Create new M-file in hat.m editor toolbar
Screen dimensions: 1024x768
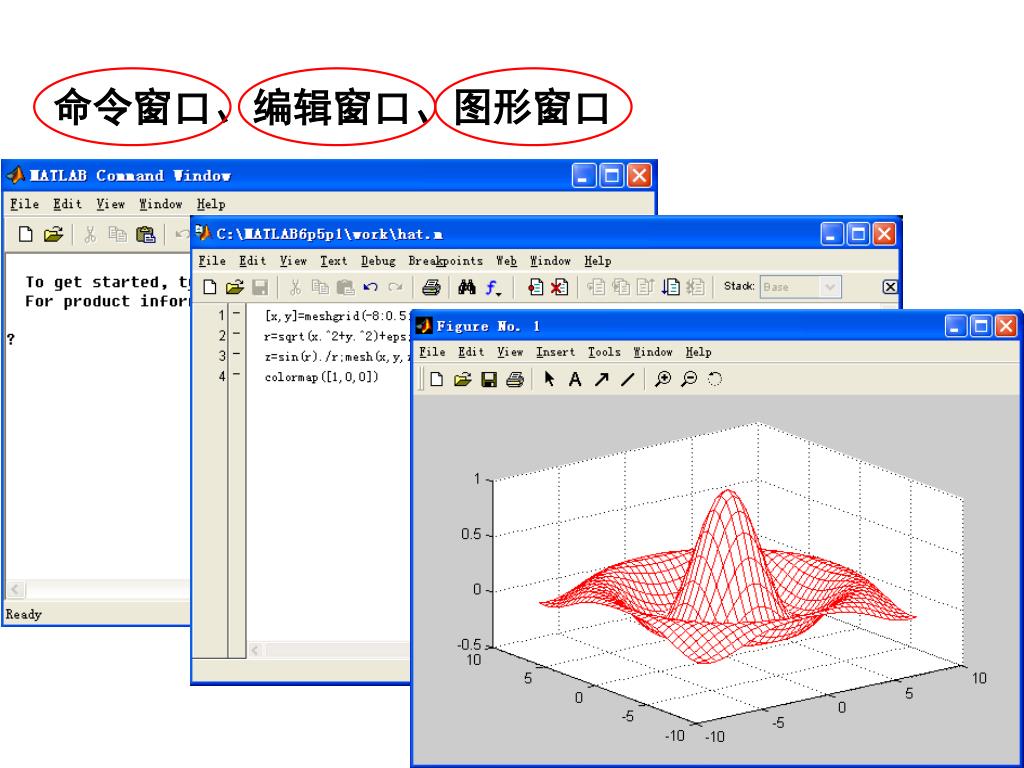[210, 287]
